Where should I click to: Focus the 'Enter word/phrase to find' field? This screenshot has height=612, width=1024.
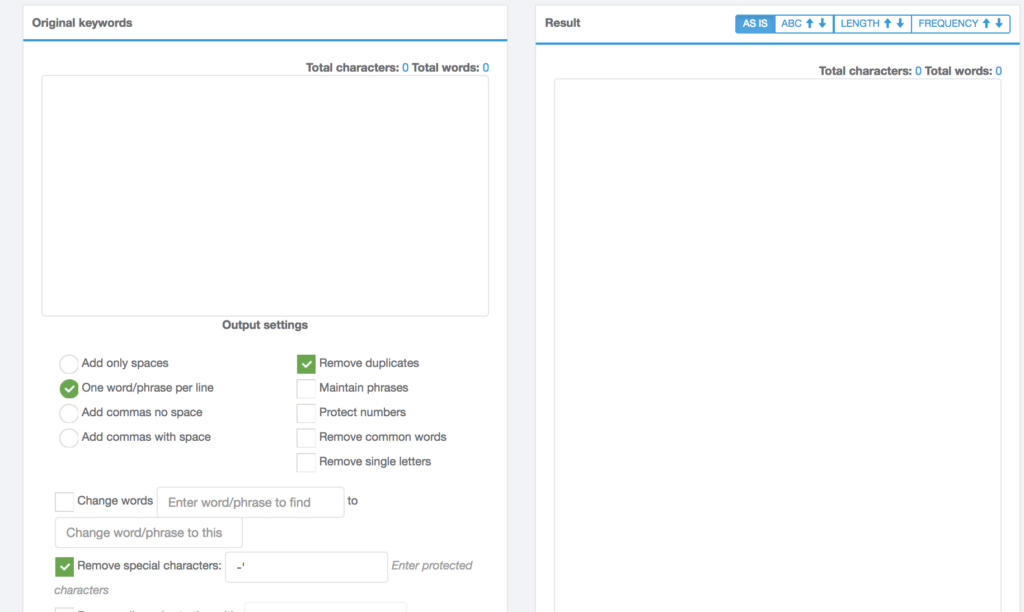[250, 503]
